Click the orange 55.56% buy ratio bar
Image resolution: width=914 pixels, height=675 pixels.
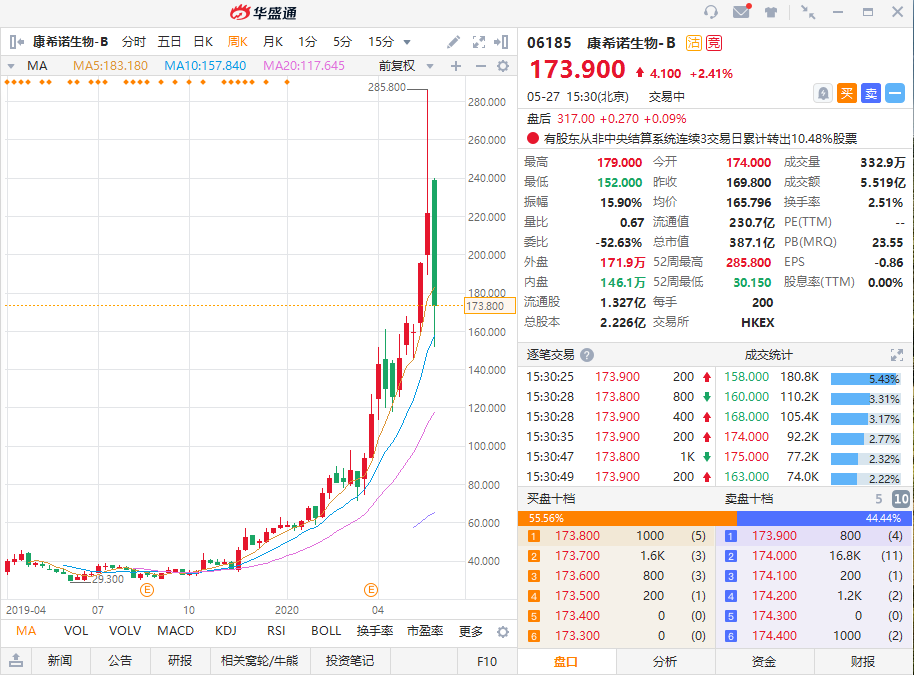[x=627, y=518]
